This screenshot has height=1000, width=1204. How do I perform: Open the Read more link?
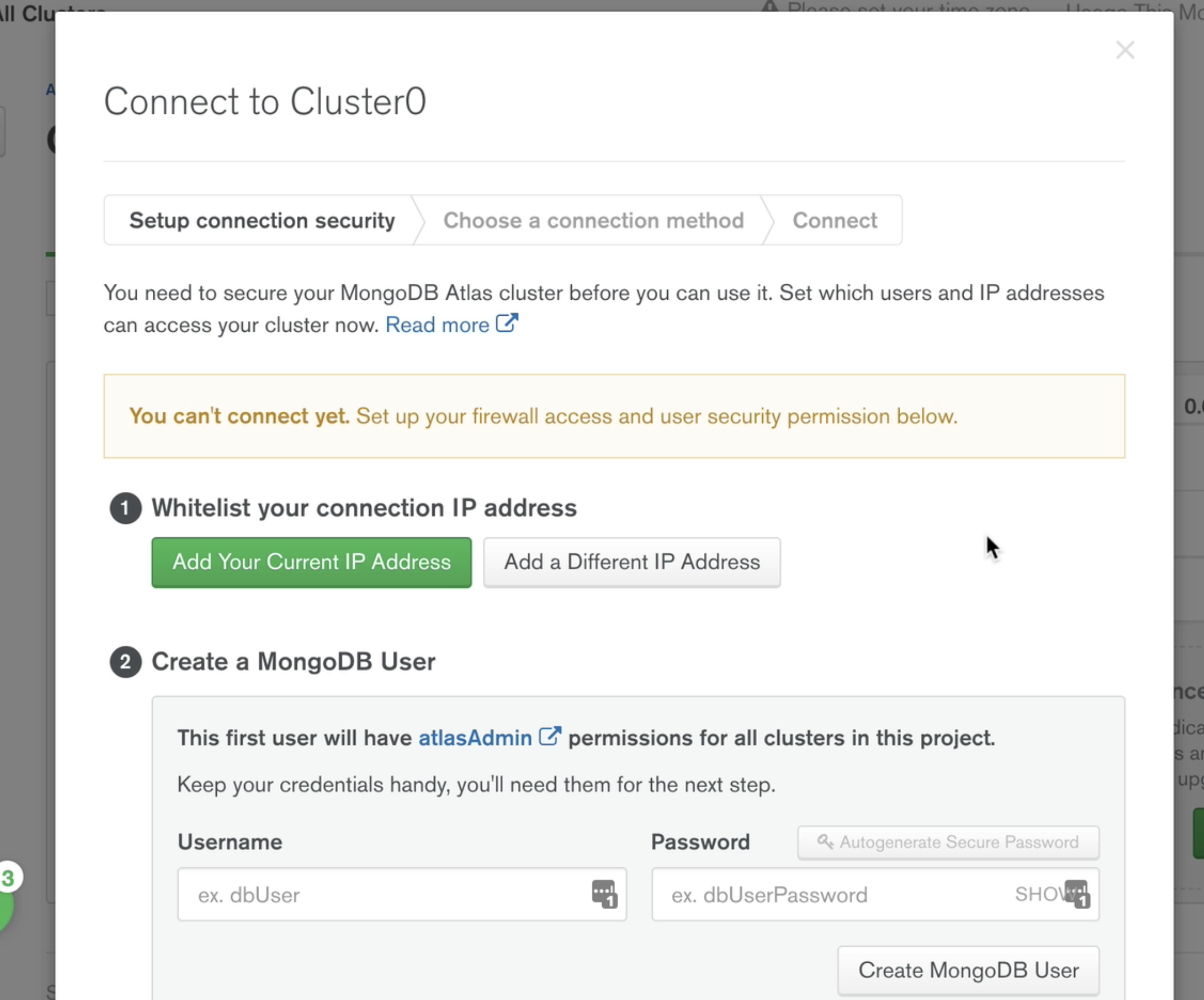437,325
